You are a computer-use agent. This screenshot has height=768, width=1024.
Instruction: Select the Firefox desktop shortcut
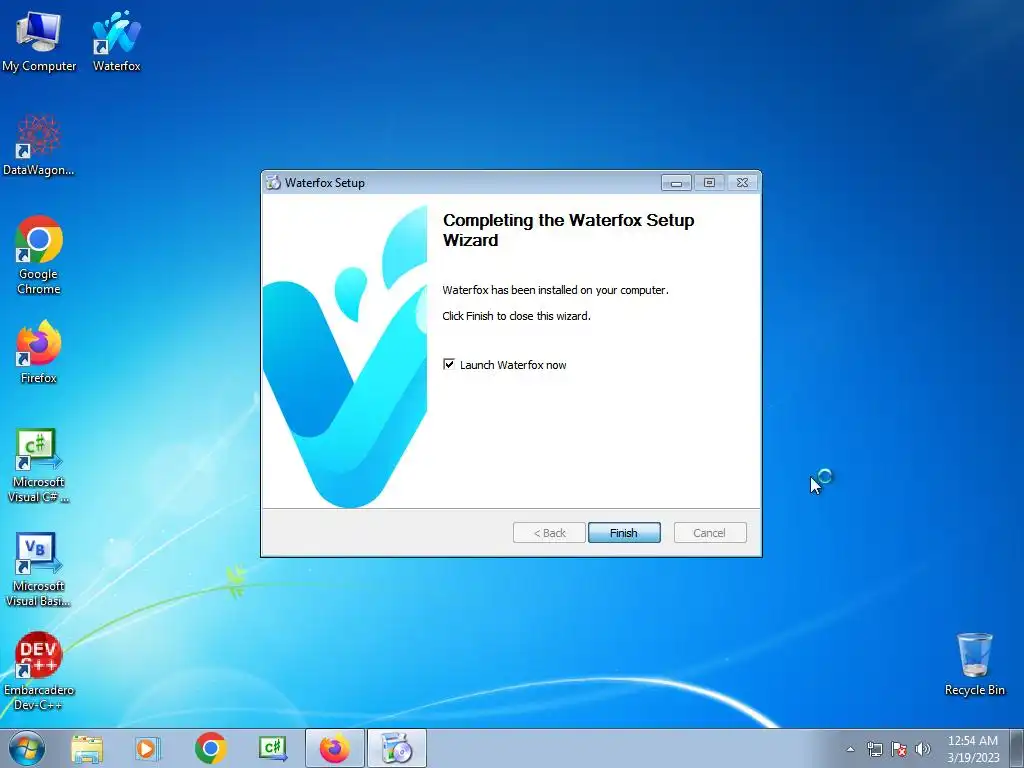click(39, 352)
